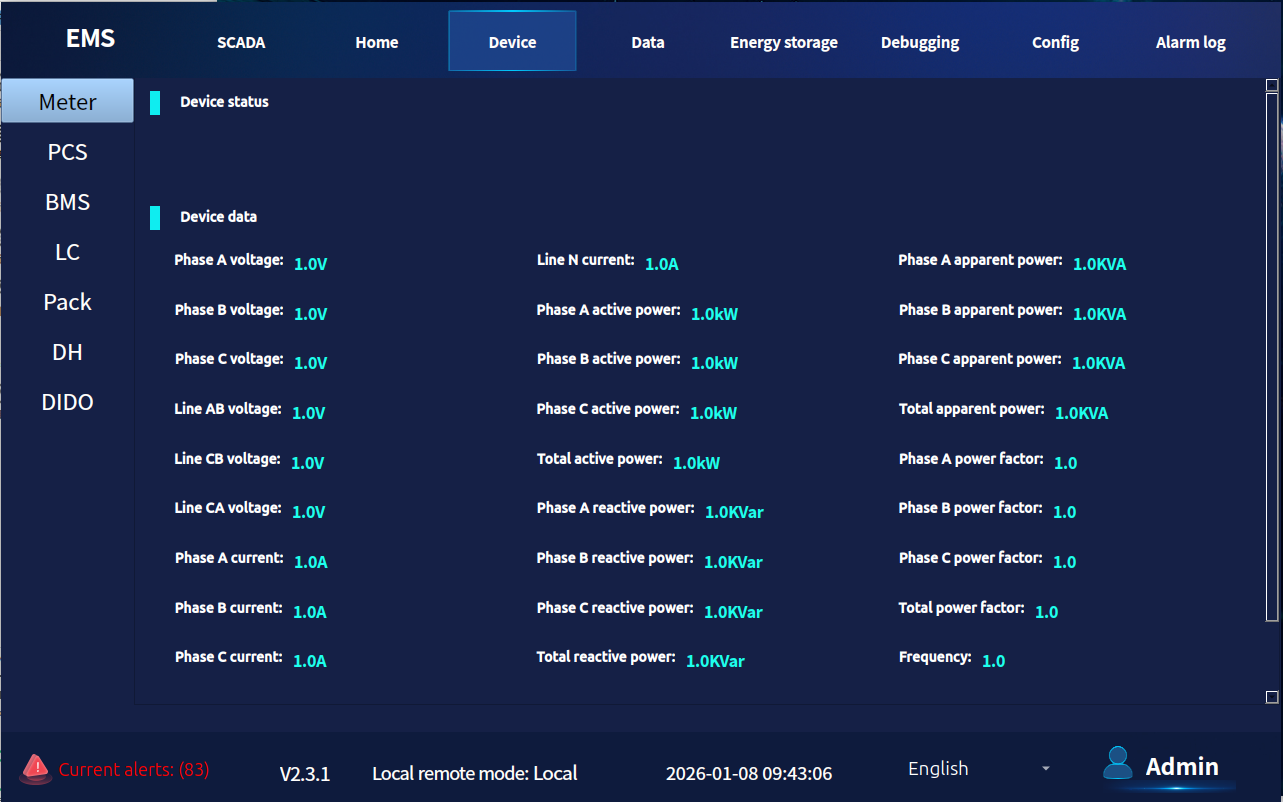
Task: Choose LC in the device sidebar
Action: coord(67,252)
